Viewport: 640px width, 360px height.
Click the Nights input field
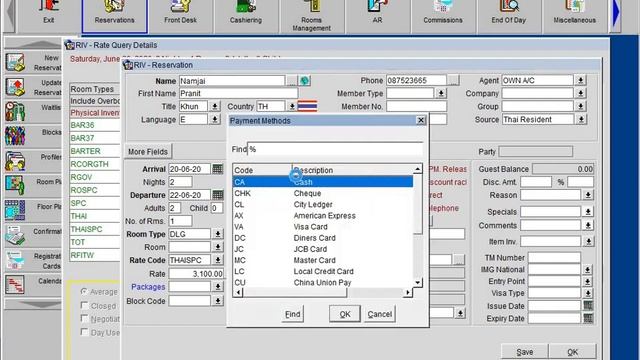(x=180, y=182)
